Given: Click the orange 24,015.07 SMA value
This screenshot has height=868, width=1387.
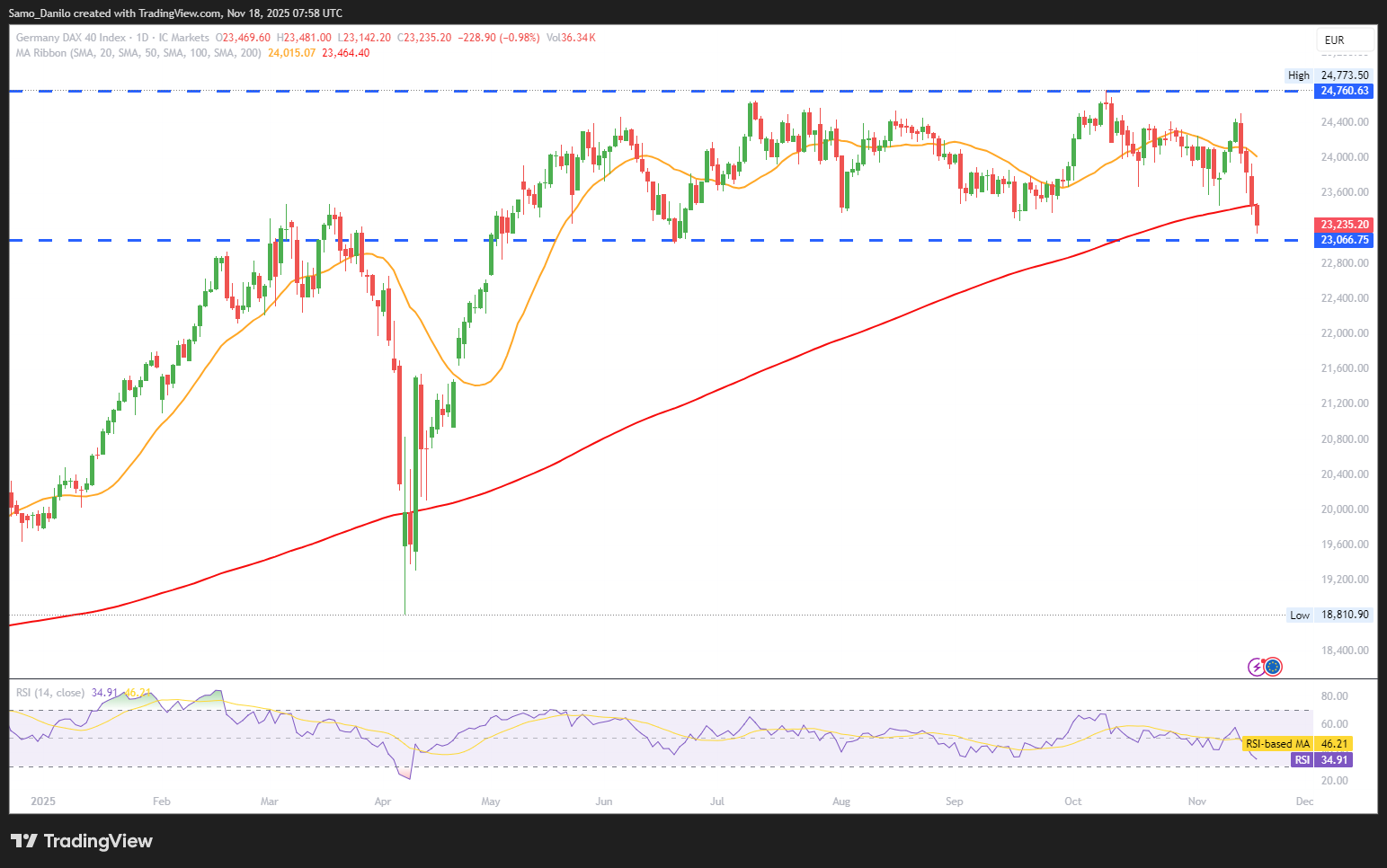Looking at the screenshot, I should (291, 53).
